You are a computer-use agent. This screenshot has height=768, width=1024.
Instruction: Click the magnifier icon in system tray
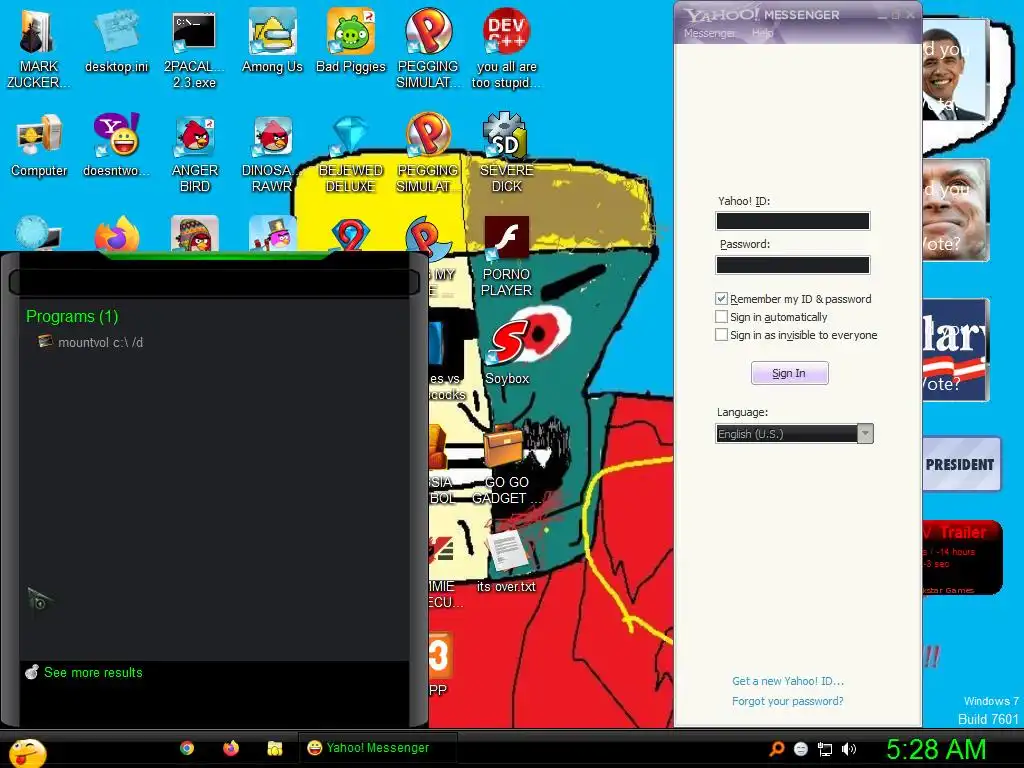[x=776, y=749]
